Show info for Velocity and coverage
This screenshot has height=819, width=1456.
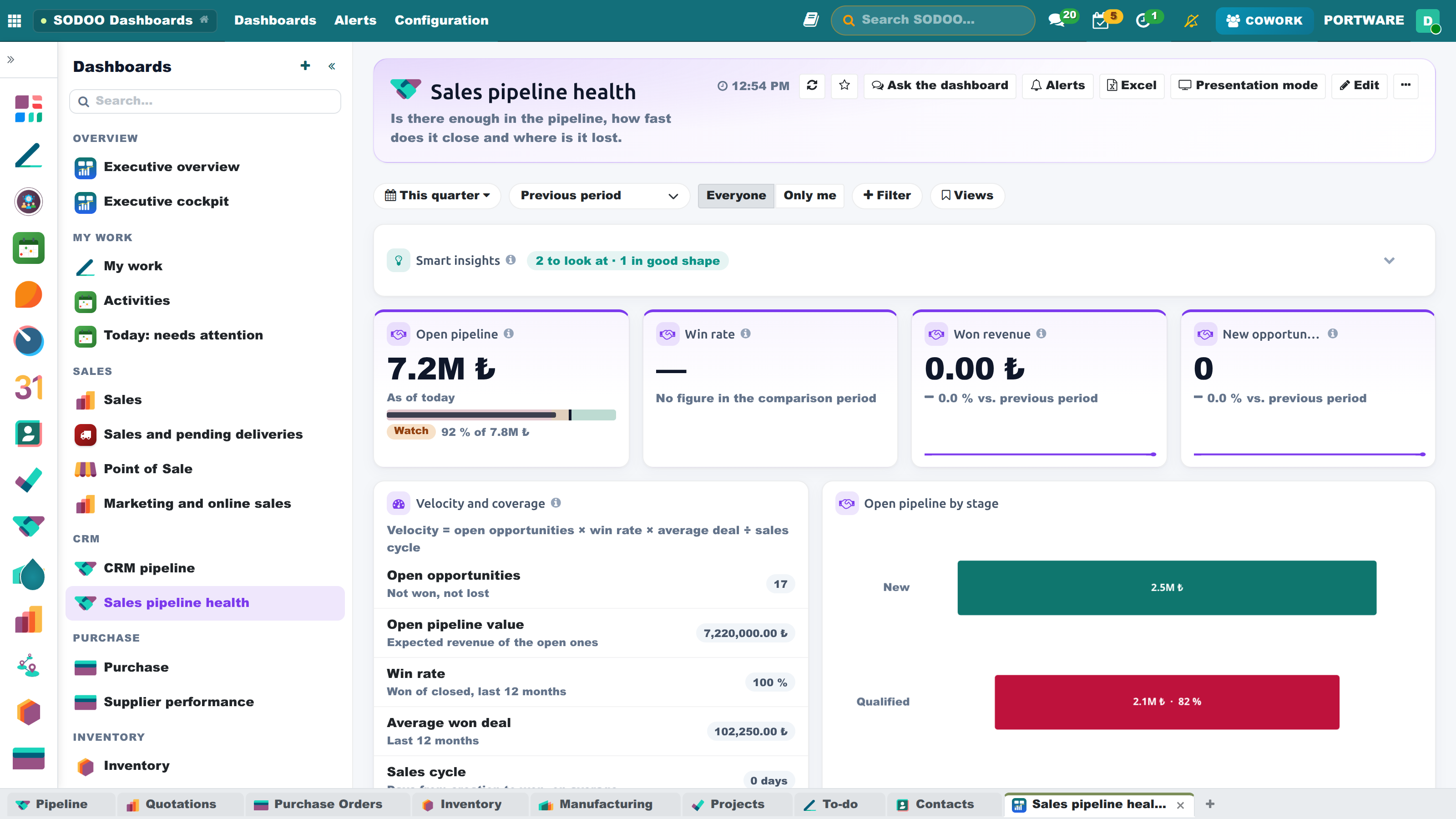[x=556, y=503]
